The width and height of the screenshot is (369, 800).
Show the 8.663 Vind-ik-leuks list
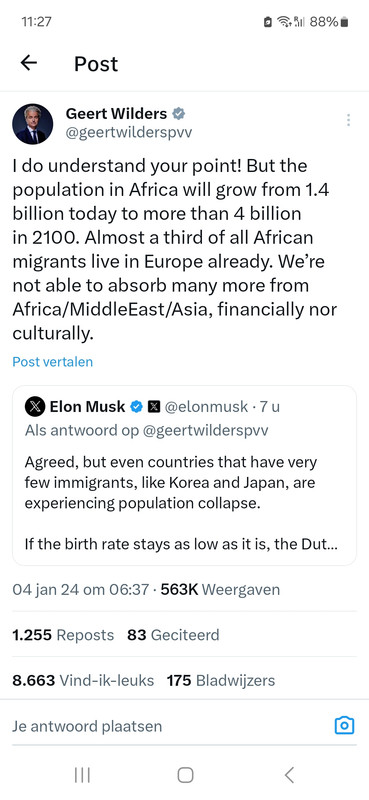pyautogui.click(x=83, y=680)
